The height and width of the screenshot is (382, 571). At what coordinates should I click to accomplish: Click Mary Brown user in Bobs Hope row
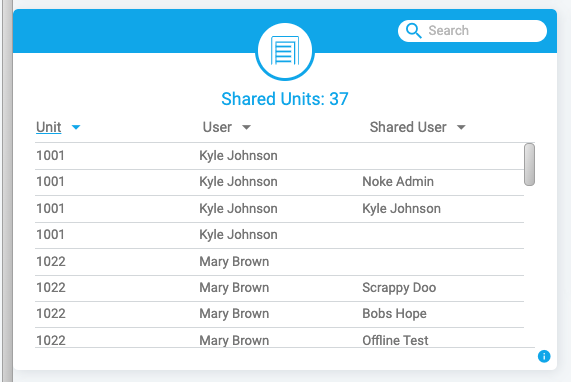[234, 314]
